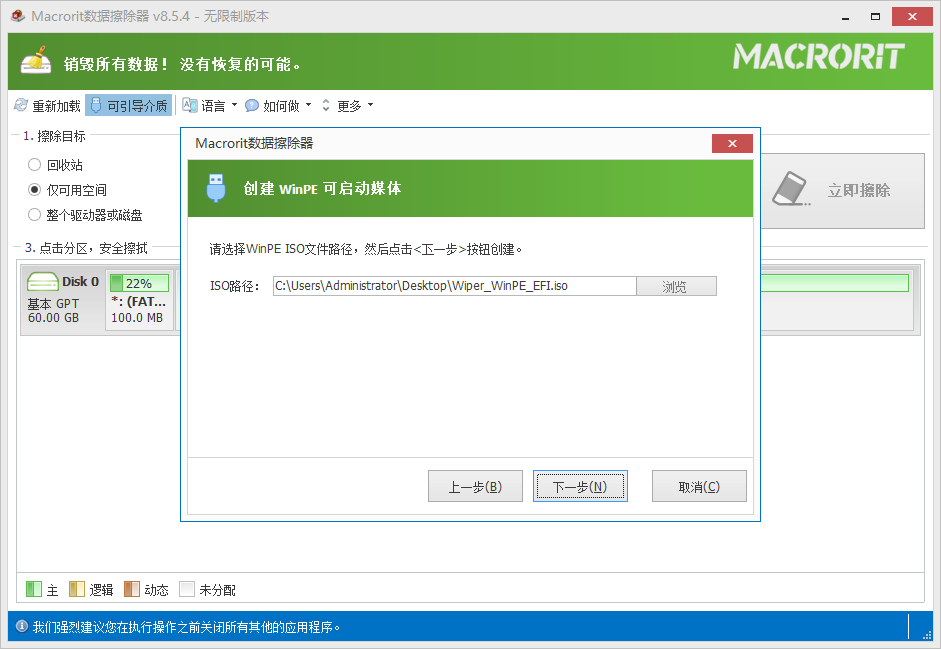Viewport: 941px width, 649px height.
Task: Click the More (更多) up-down arrows icon
Action: [x=326, y=105]
